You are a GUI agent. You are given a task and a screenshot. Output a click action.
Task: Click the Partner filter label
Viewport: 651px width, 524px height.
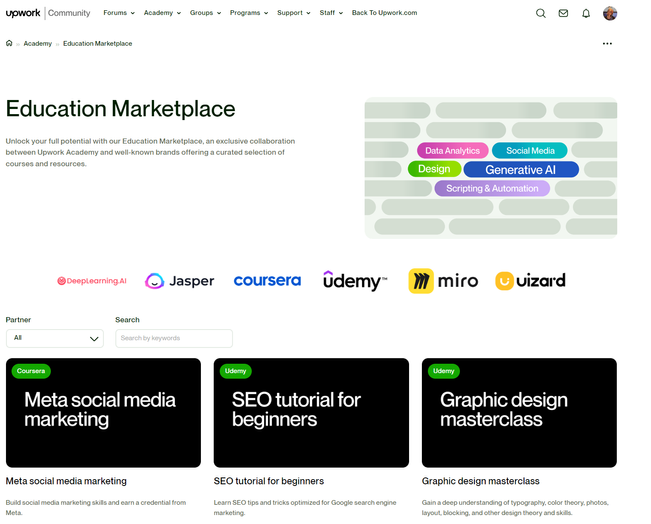18,320
